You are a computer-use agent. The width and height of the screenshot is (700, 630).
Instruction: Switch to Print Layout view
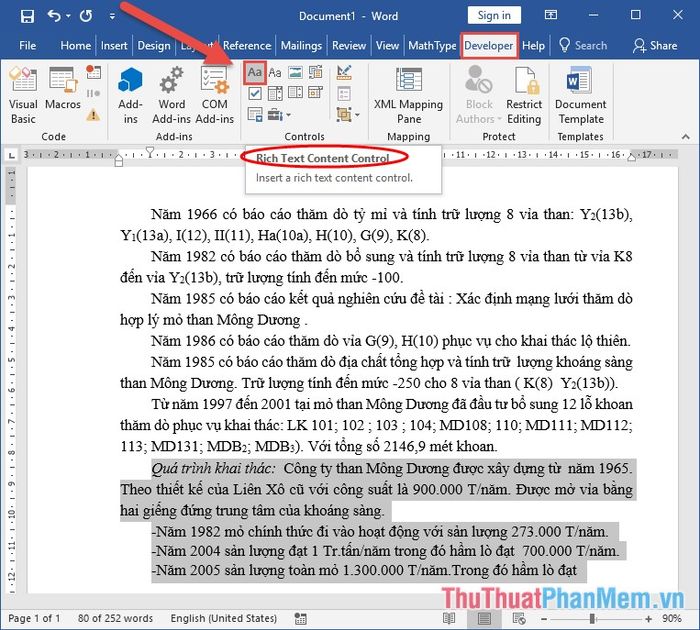coord(484,618)
